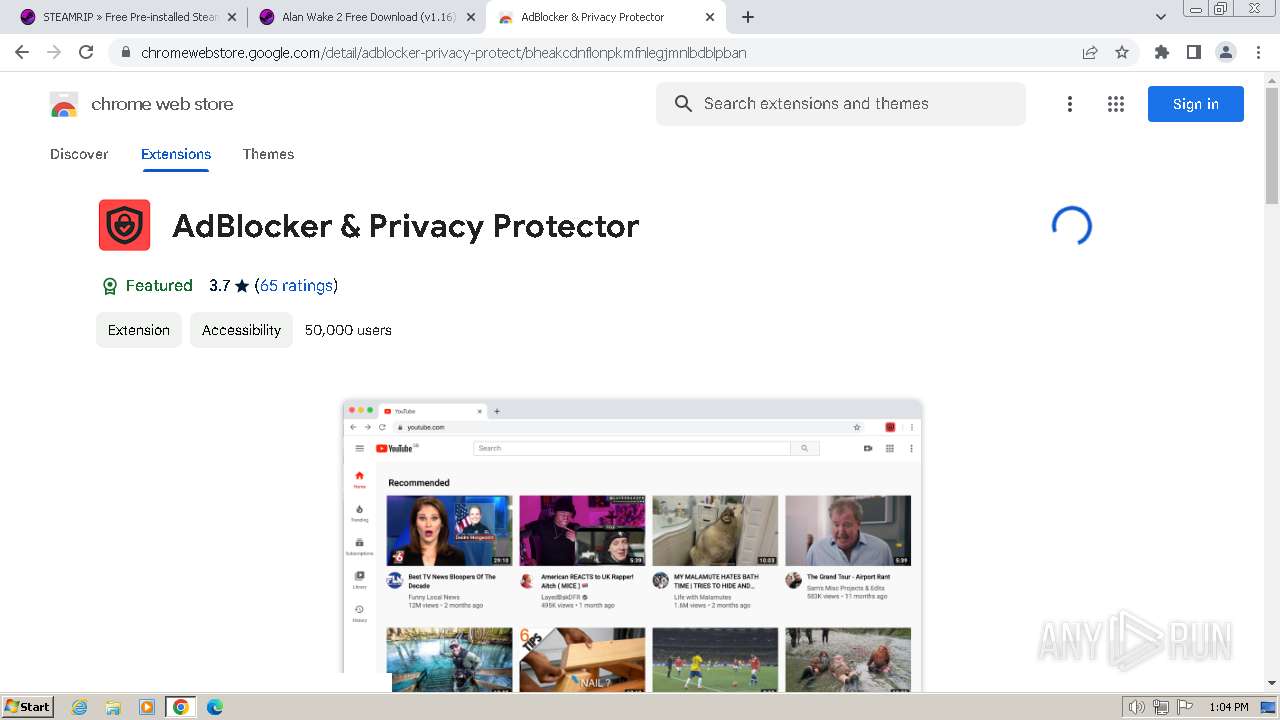Close the STEAMRIP tab
The height and width of the screenshot is (720, 1280).
coord(232,17)
